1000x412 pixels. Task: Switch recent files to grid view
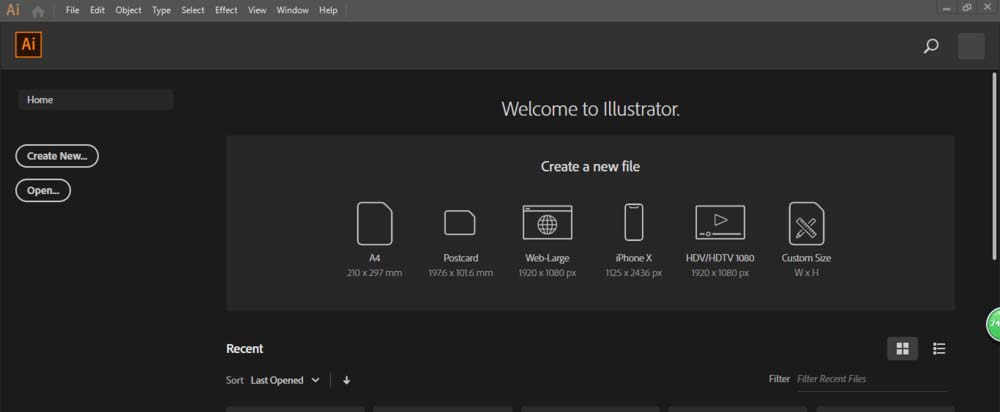(x=902, y=348)
